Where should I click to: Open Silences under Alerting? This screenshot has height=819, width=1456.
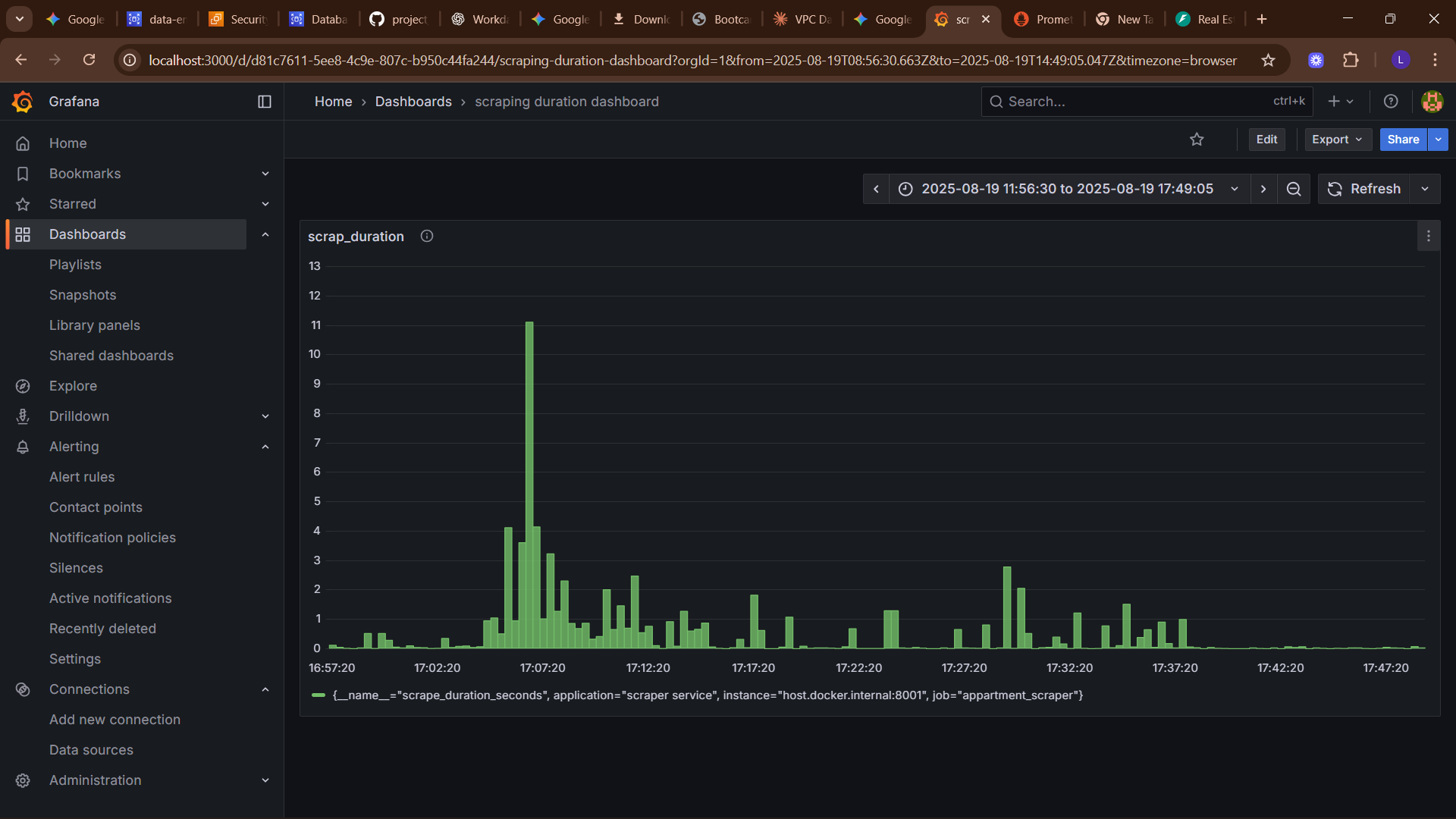(76, 568)
